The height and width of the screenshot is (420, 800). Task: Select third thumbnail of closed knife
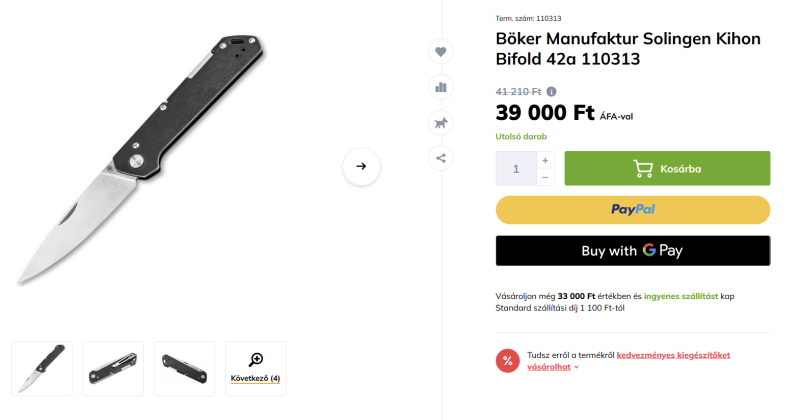coord(184,368)
